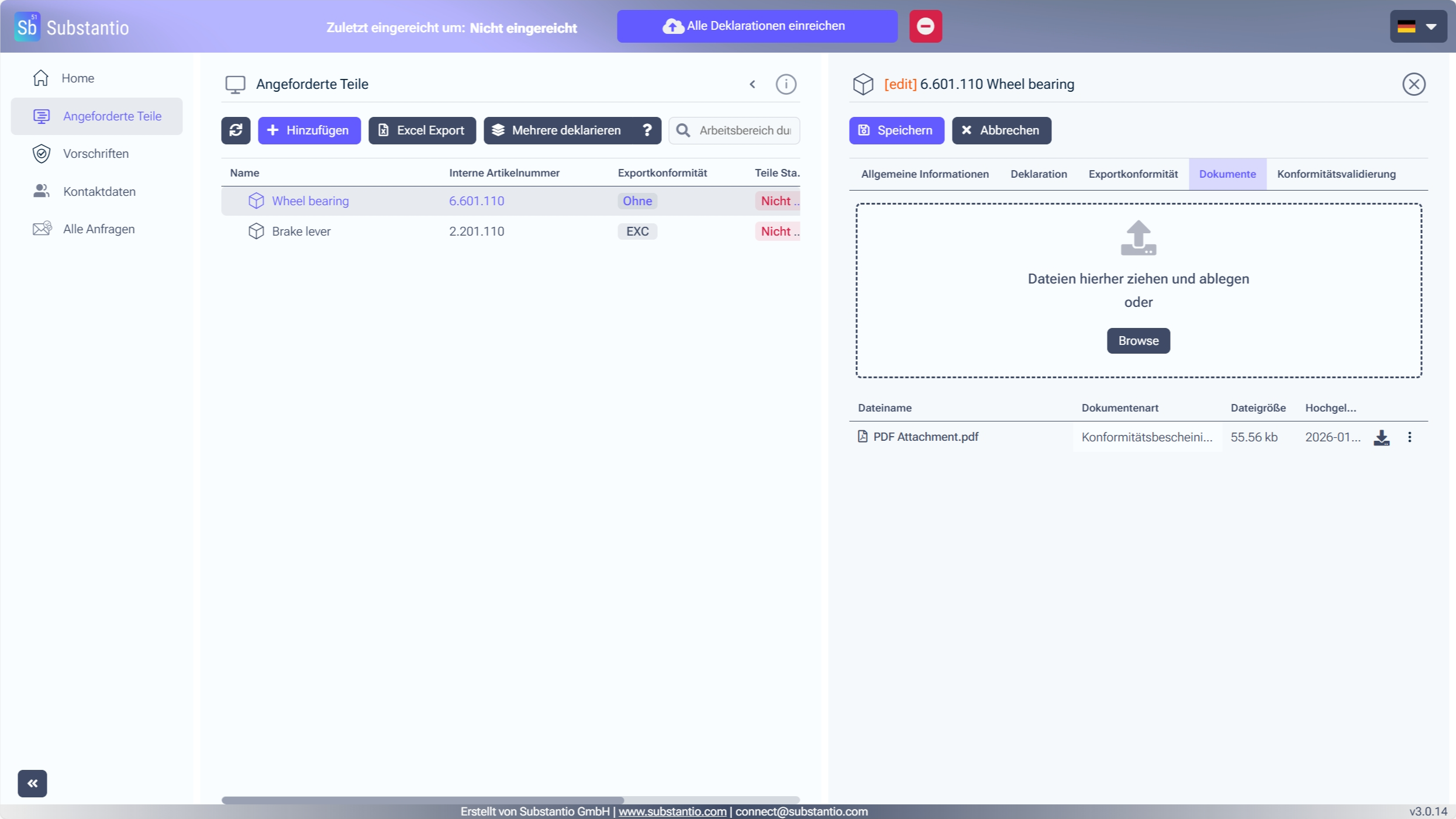Image resolution: width=1456 pixels, height=819 pixels.
Task: Collapse Angeforderte Teile panel with chevron
Action: tap(753, 84)
